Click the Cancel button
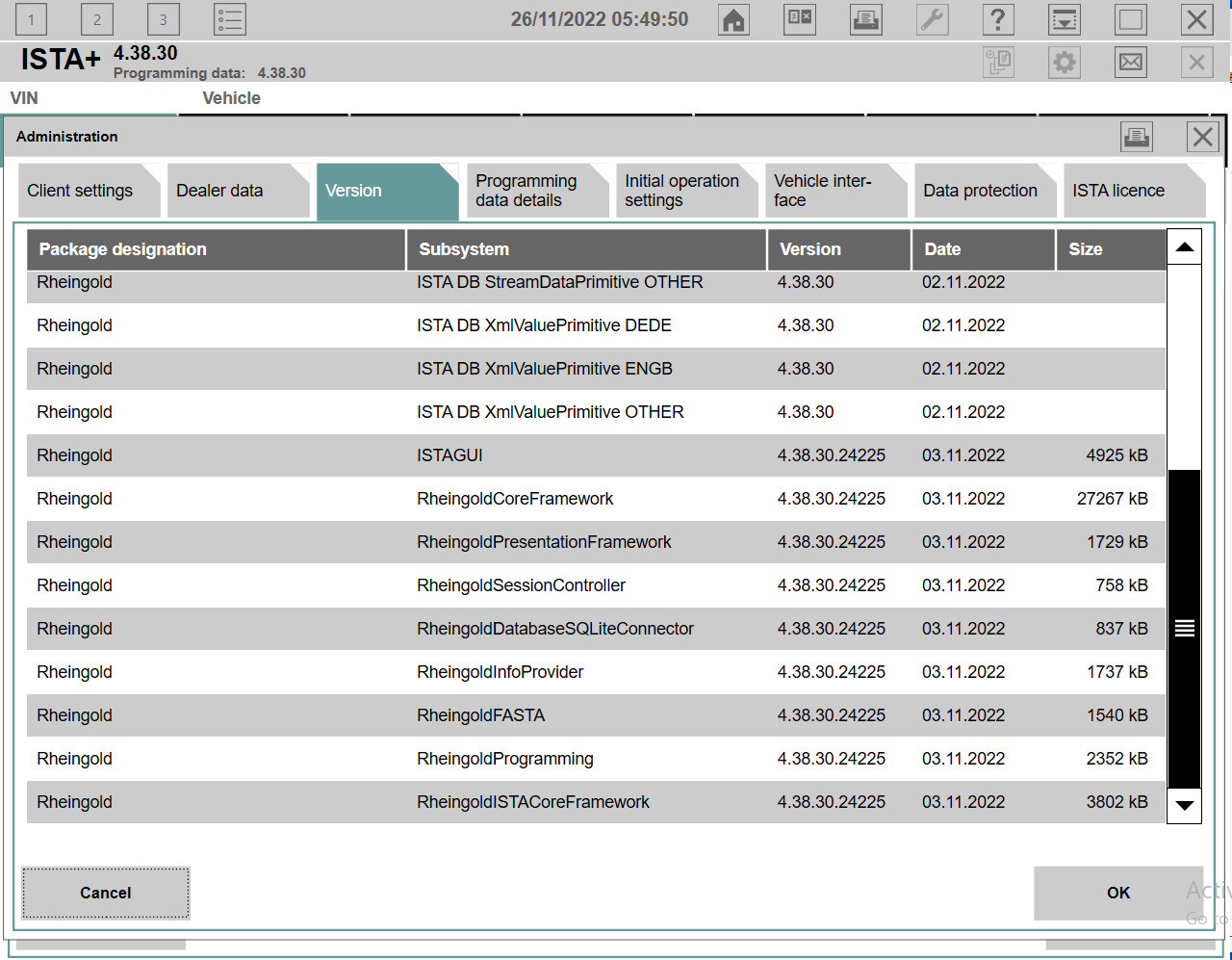Image resolution: width=1232 pixels, height=960 pixels. point(106,893)
